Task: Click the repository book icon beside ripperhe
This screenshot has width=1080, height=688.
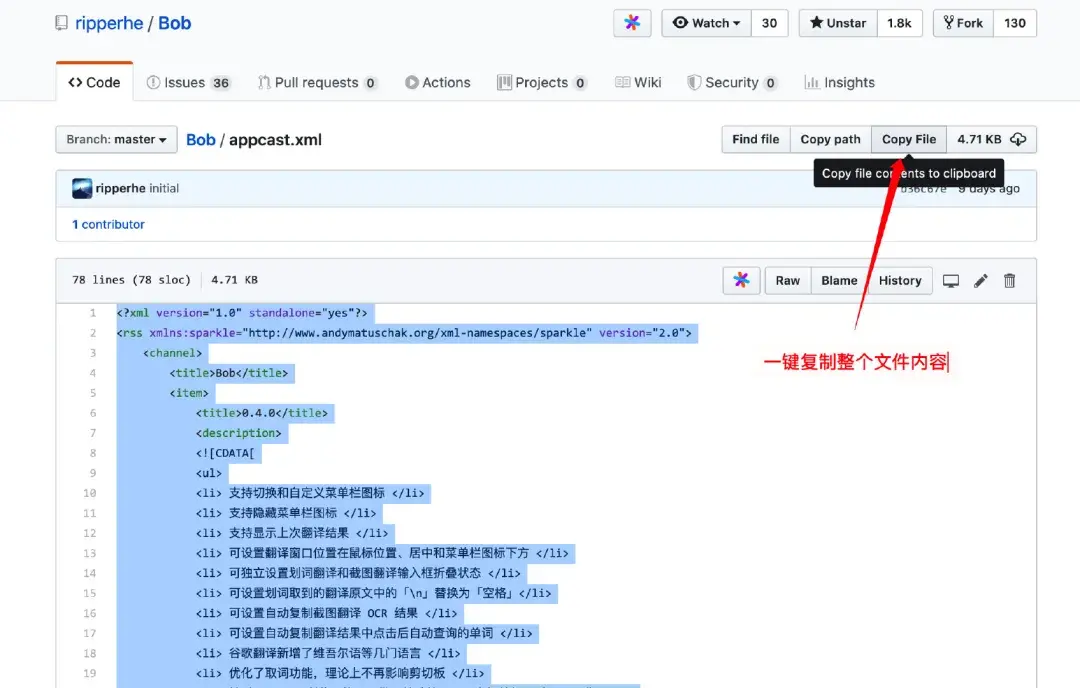Action: point(59,22)
